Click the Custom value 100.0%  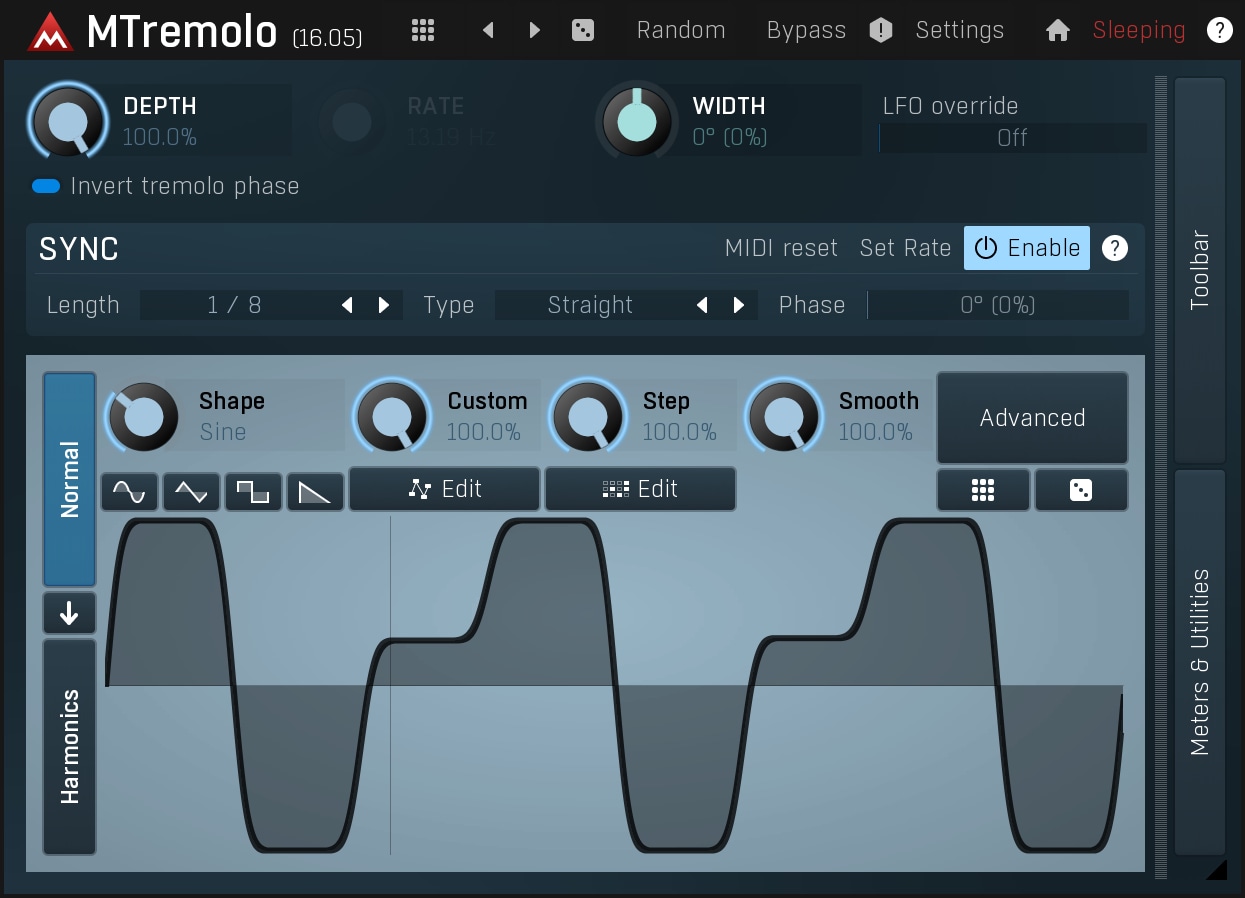[x=483, y=432]
